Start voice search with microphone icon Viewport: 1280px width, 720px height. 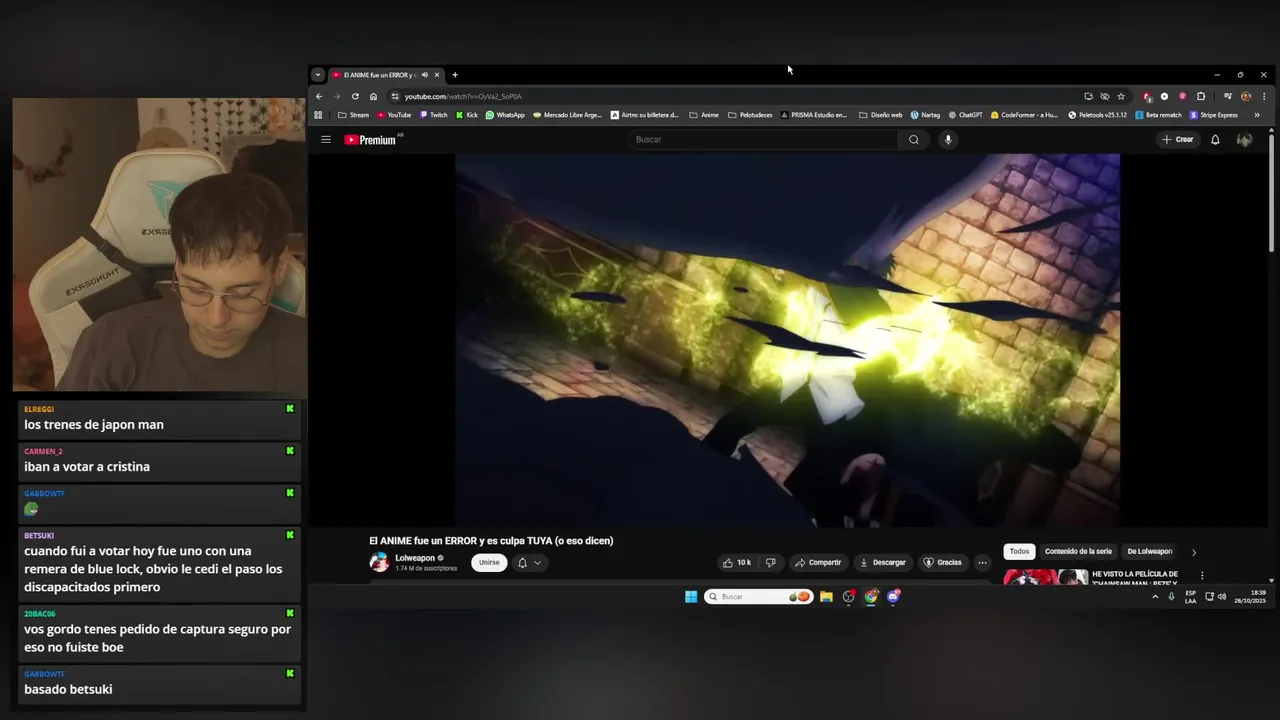coord(948,140)
